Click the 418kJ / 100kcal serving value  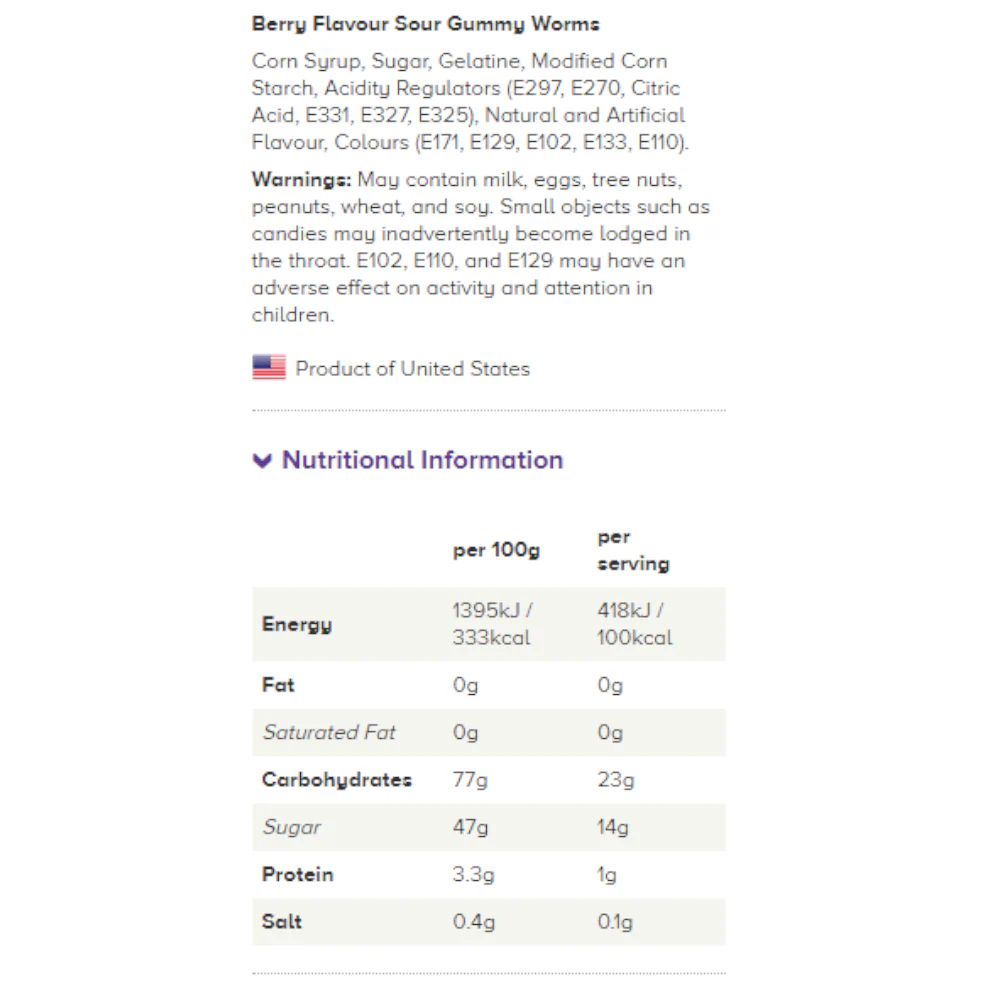click(635, 624)
